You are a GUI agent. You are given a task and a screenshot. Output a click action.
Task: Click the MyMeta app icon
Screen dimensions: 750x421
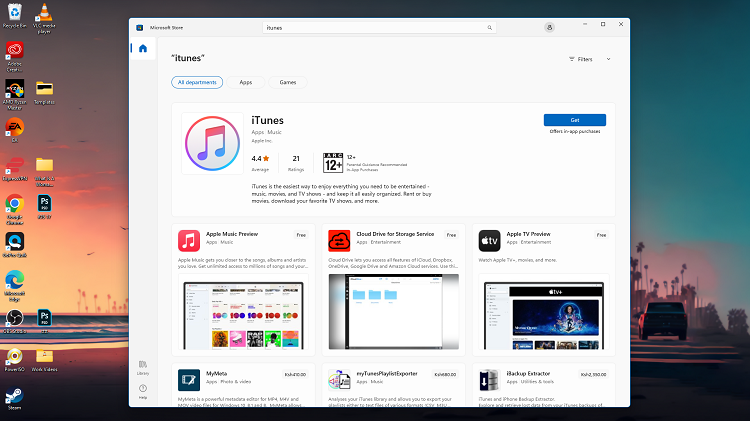tap(189, 380)
